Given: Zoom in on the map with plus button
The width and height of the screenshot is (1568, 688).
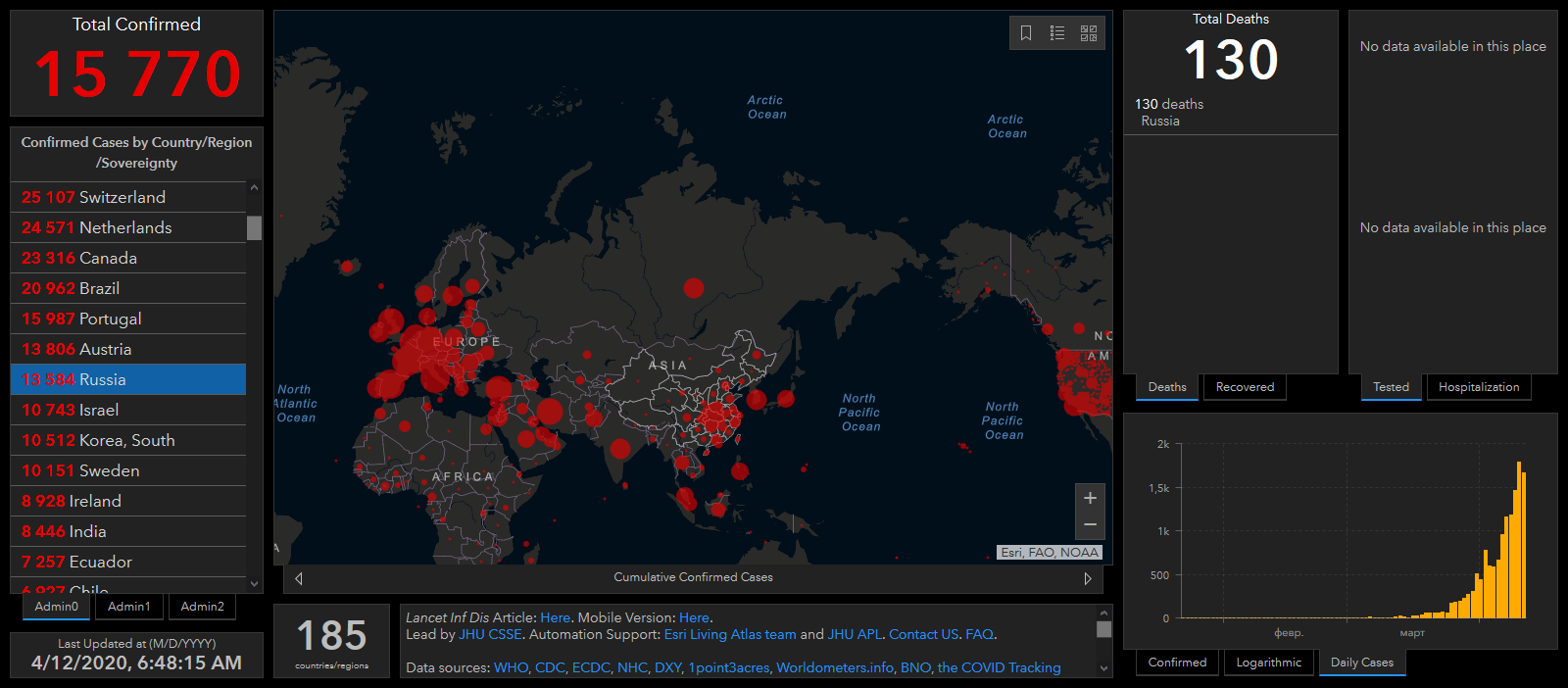Looking at the screenshot, I should click(1090, 498).
